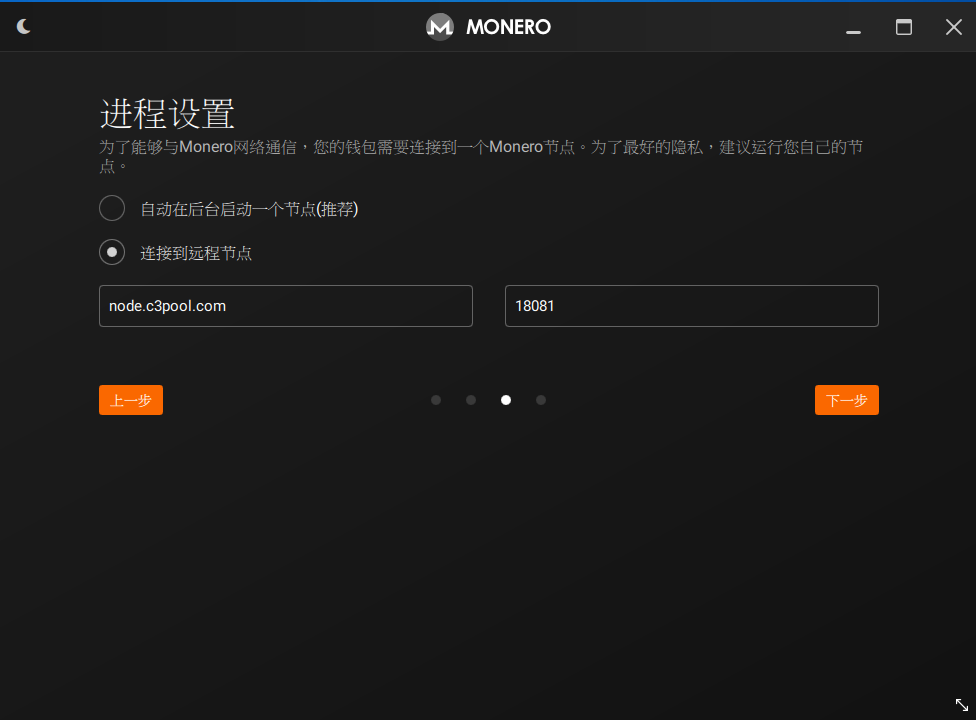
Task: Focus the port field showing 18081
Action: (692, 306)
